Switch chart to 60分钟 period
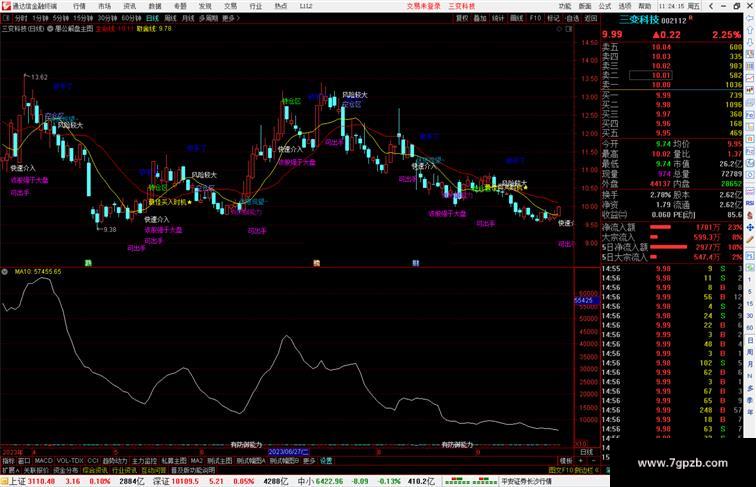 131,18
